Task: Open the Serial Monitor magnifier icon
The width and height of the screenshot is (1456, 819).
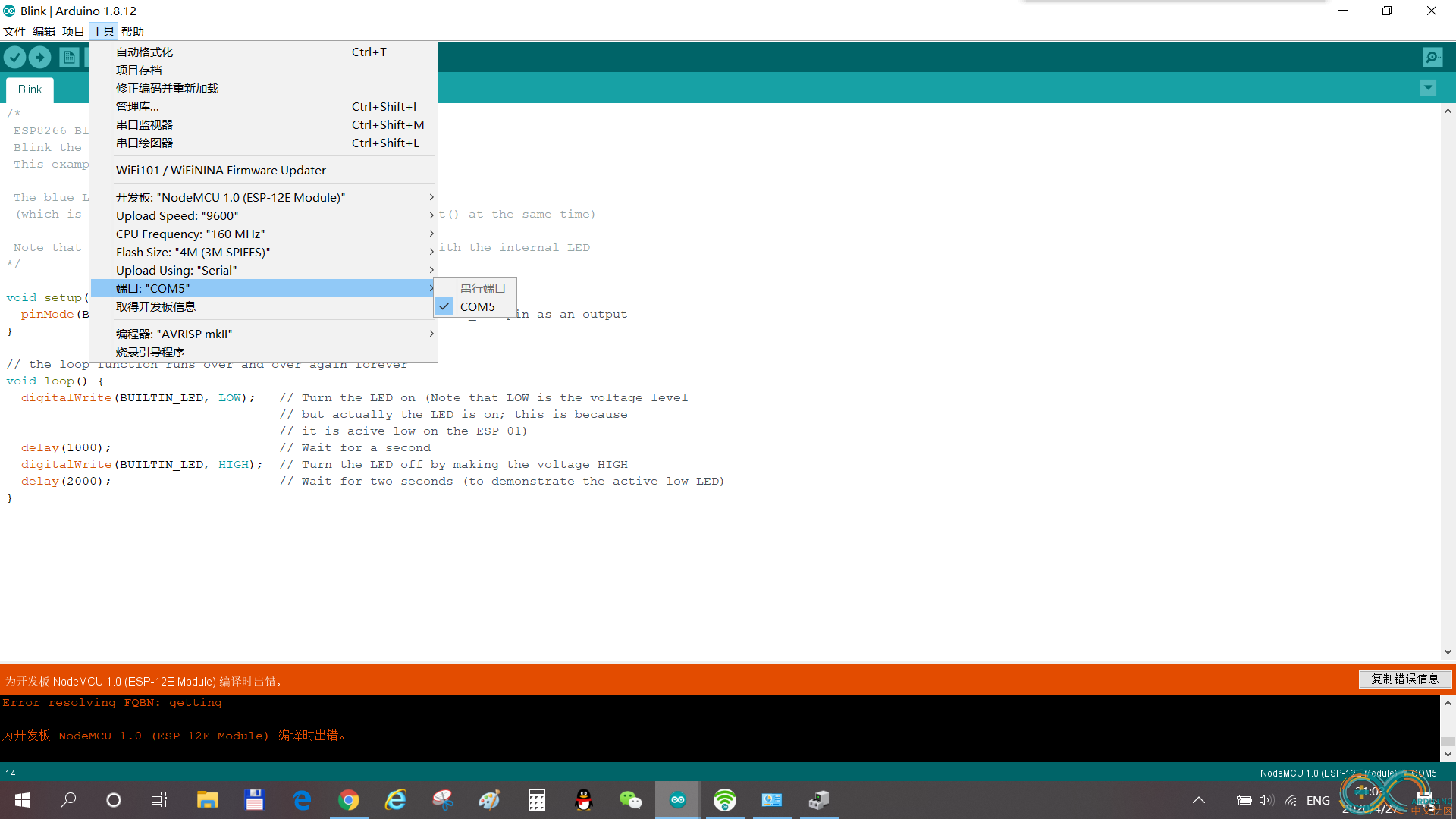Action: pos(1432,57)
